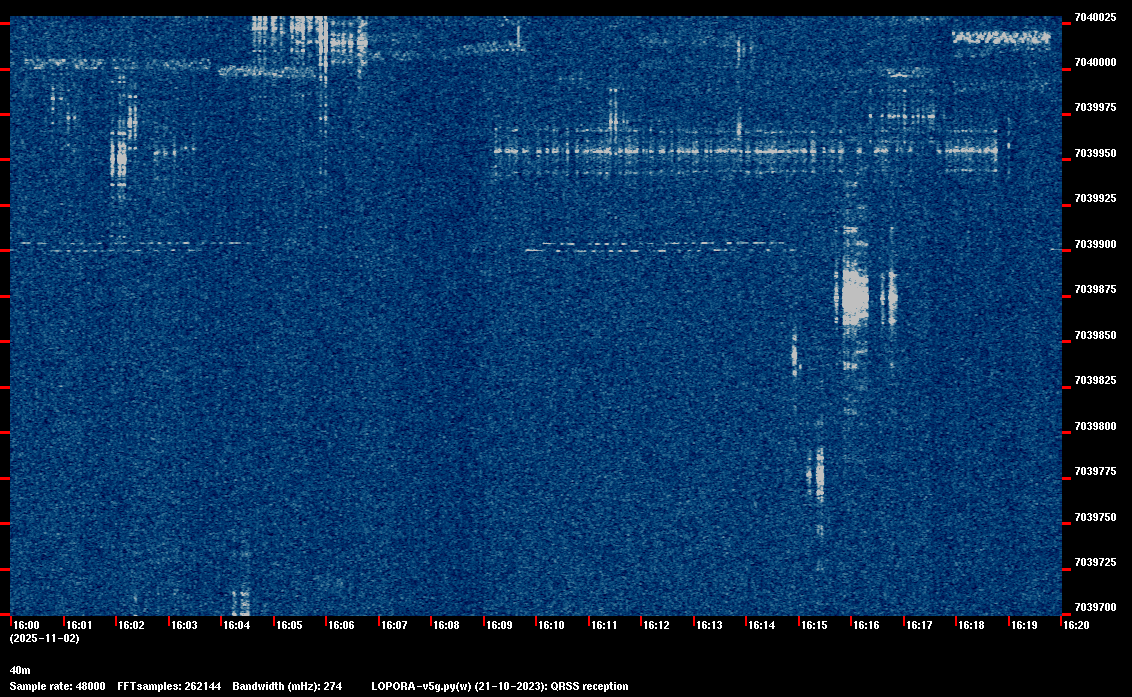
Task: Click the 16:13 time axis label
Action: pos(709,625)
